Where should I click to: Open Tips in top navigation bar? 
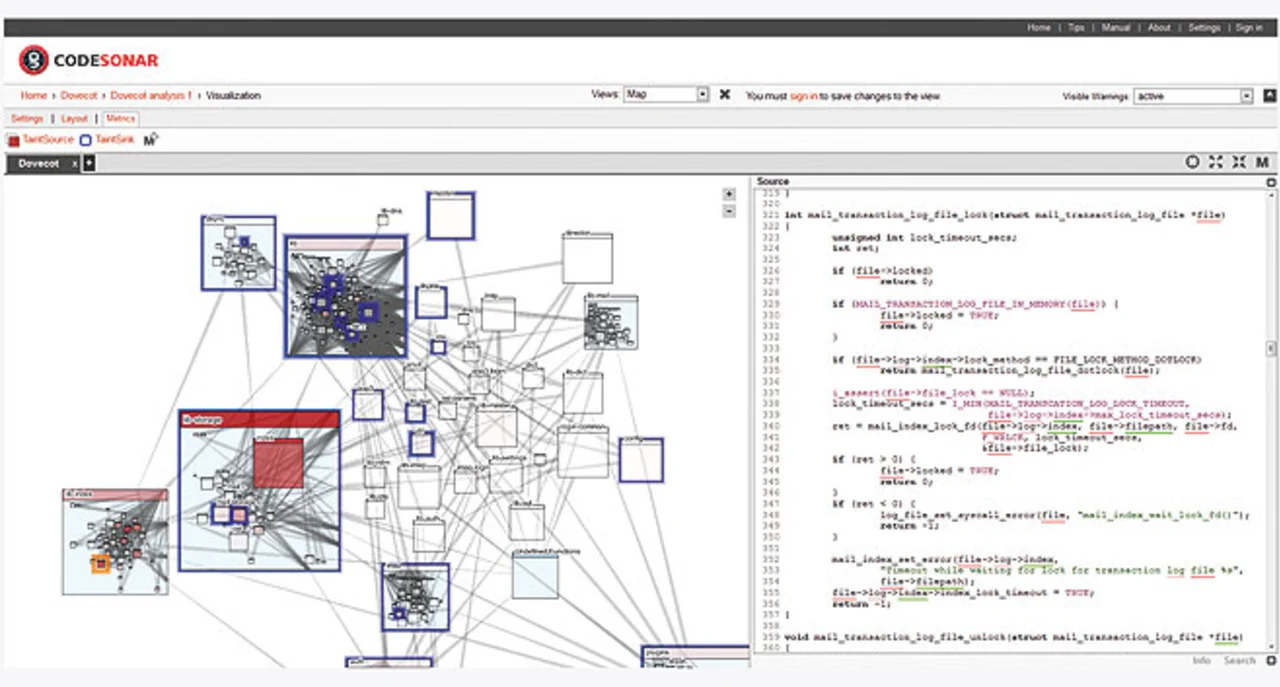[1076, 28]
